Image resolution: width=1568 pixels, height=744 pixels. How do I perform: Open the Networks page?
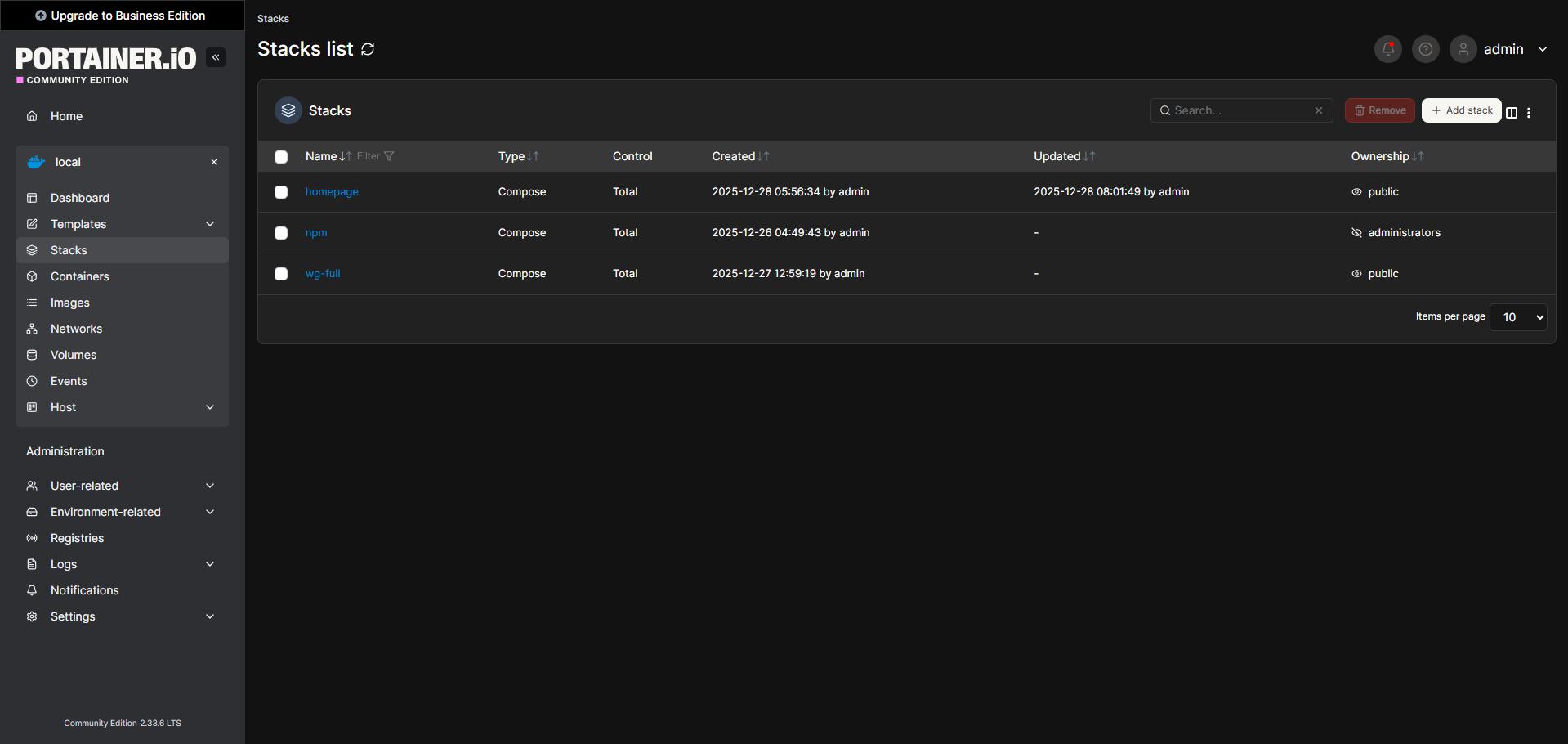(x=123, y=329)
